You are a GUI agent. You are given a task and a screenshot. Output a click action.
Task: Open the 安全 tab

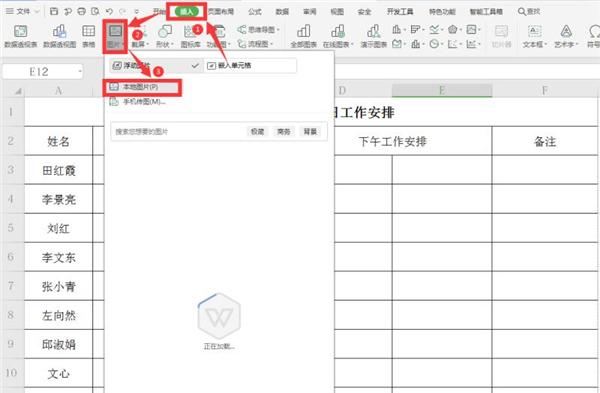tap(364, 11)
